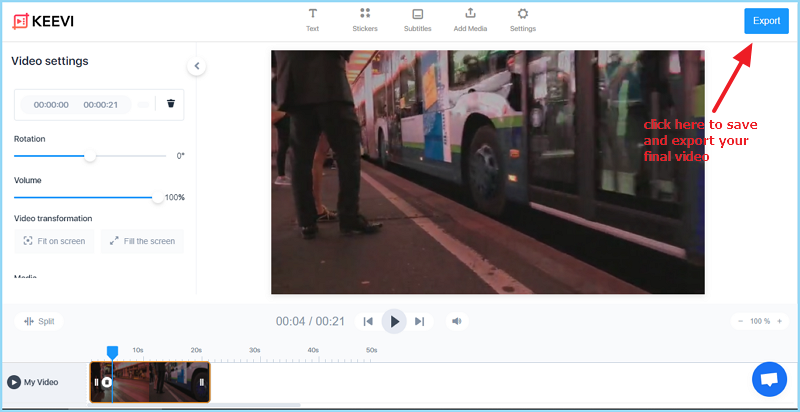Play the My Video track
This screenshot has width=800, height=412.
point(14,382)
